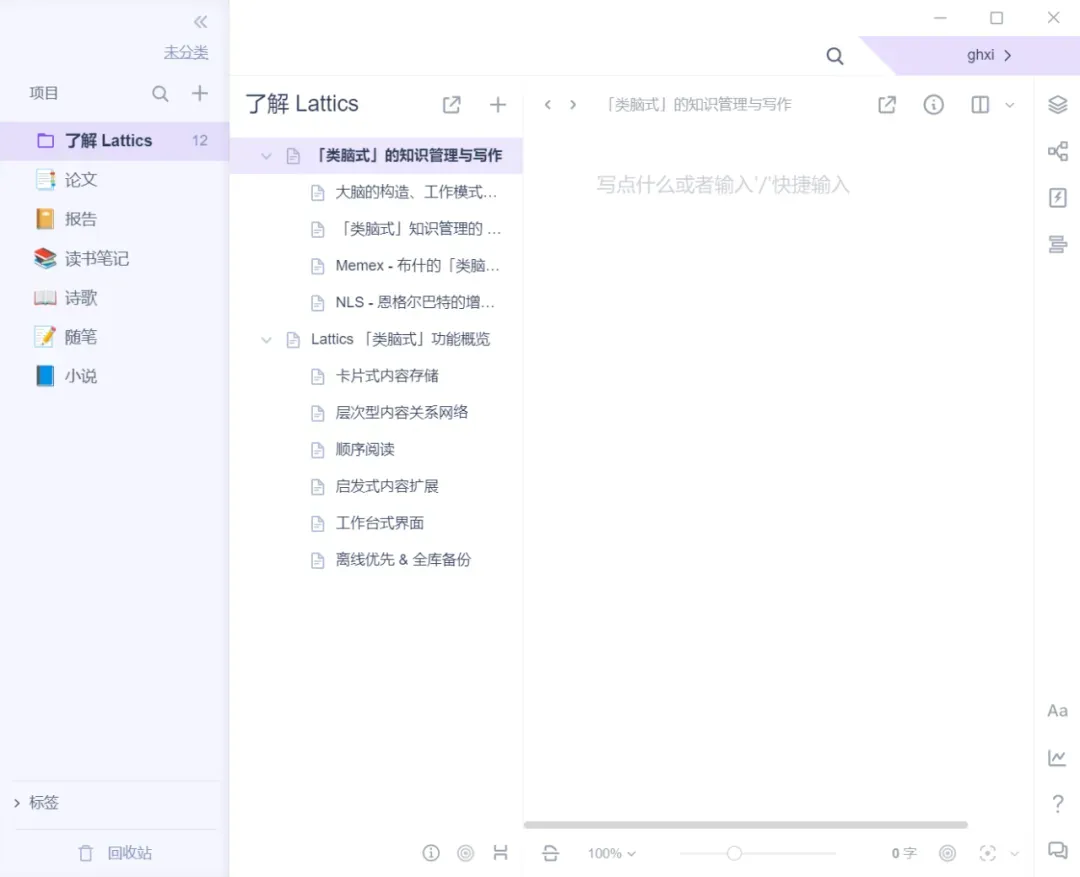Open global search from the top bar
1080x877 pixels.
pos(835,56)
